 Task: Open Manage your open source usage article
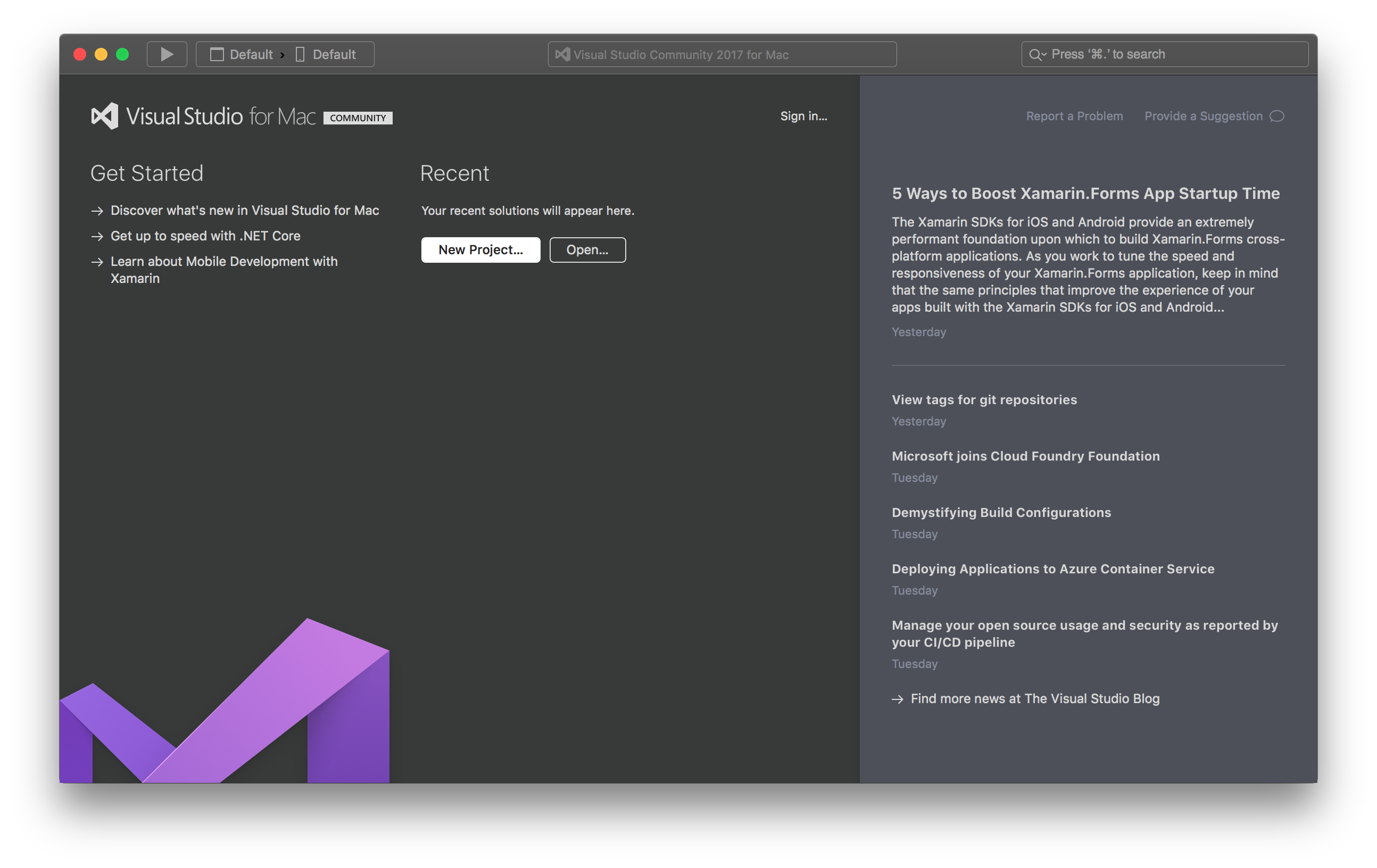(1084, 633)
